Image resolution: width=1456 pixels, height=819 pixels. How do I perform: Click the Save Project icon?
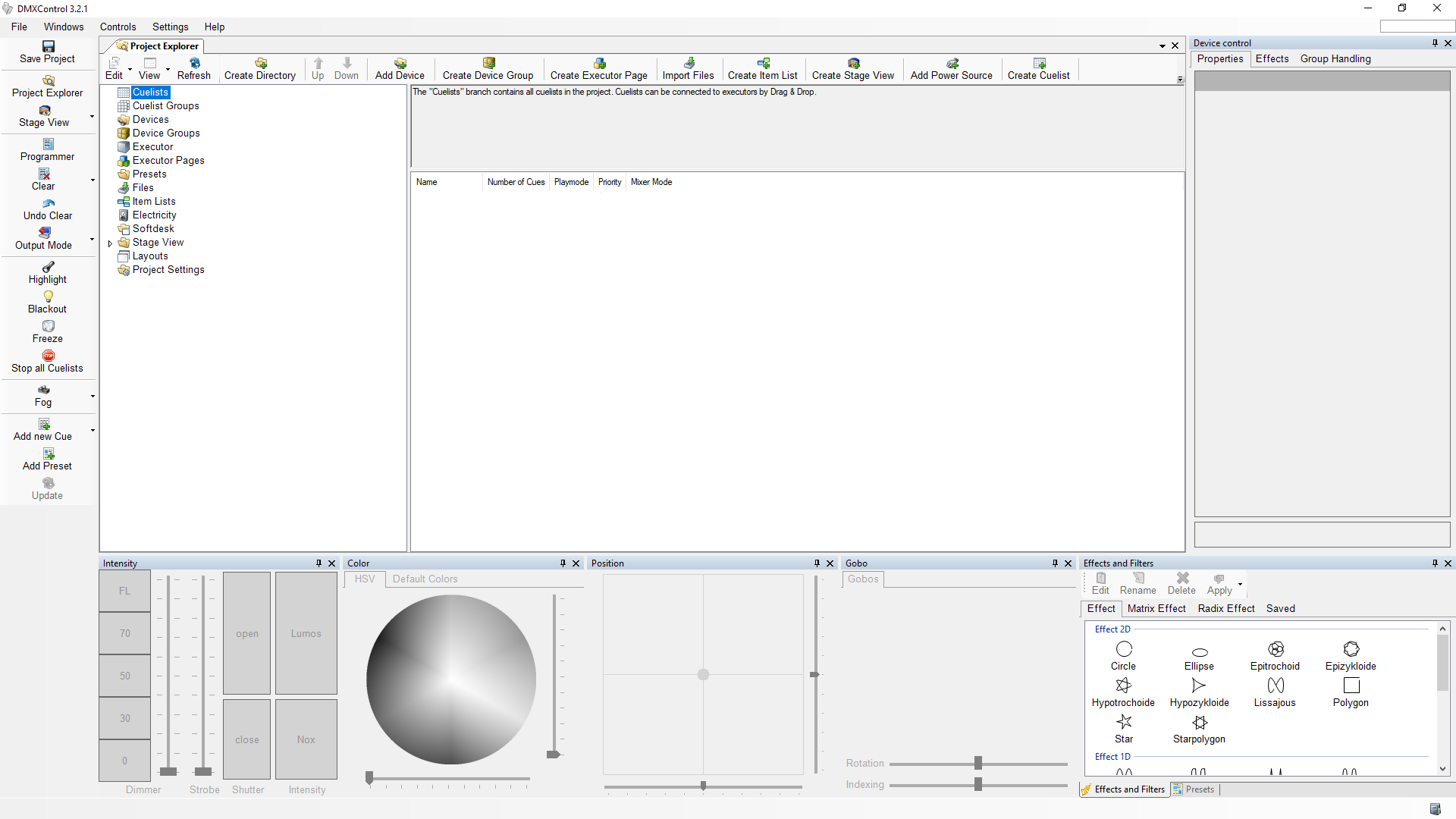(x=48, y=46)
